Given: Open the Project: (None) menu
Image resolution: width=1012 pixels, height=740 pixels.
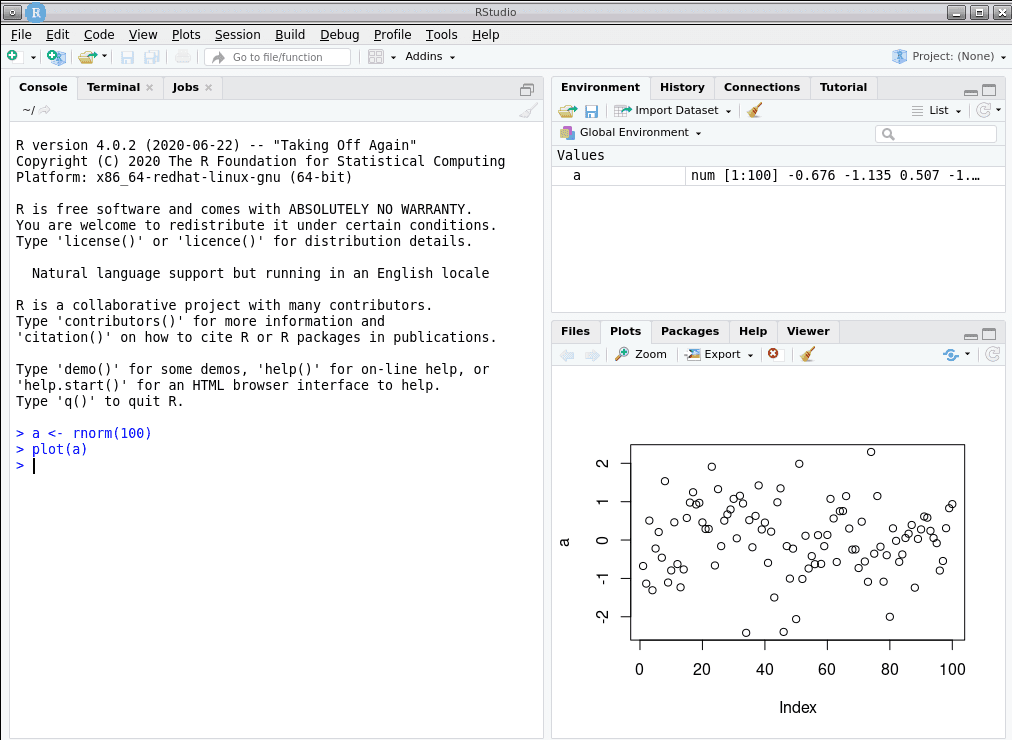Looking at the screenshot, I should click(x=949, y=56).
